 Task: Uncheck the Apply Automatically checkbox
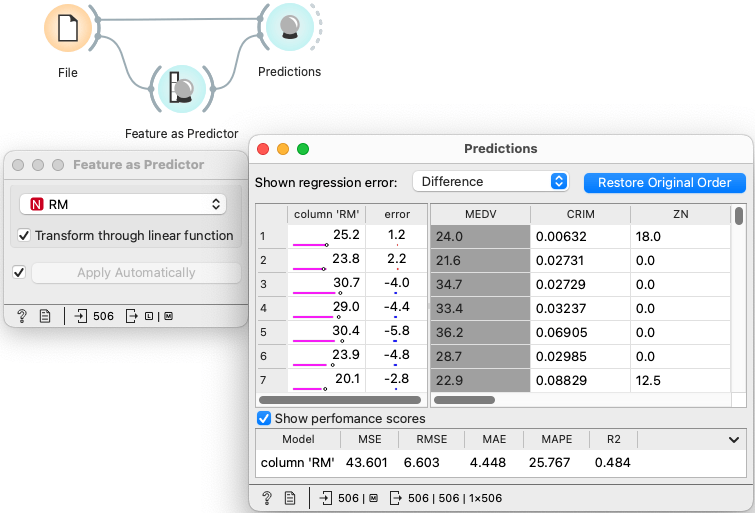pos(19,273)
